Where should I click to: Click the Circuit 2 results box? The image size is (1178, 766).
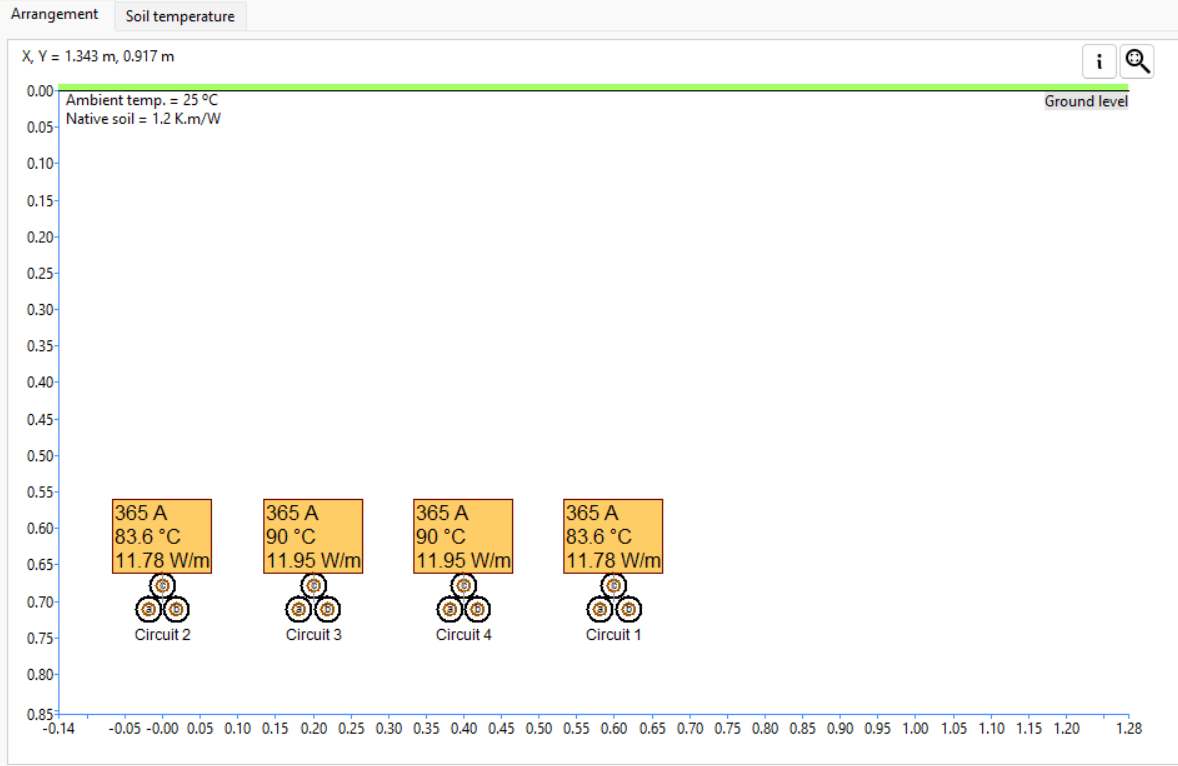[162, 536]
